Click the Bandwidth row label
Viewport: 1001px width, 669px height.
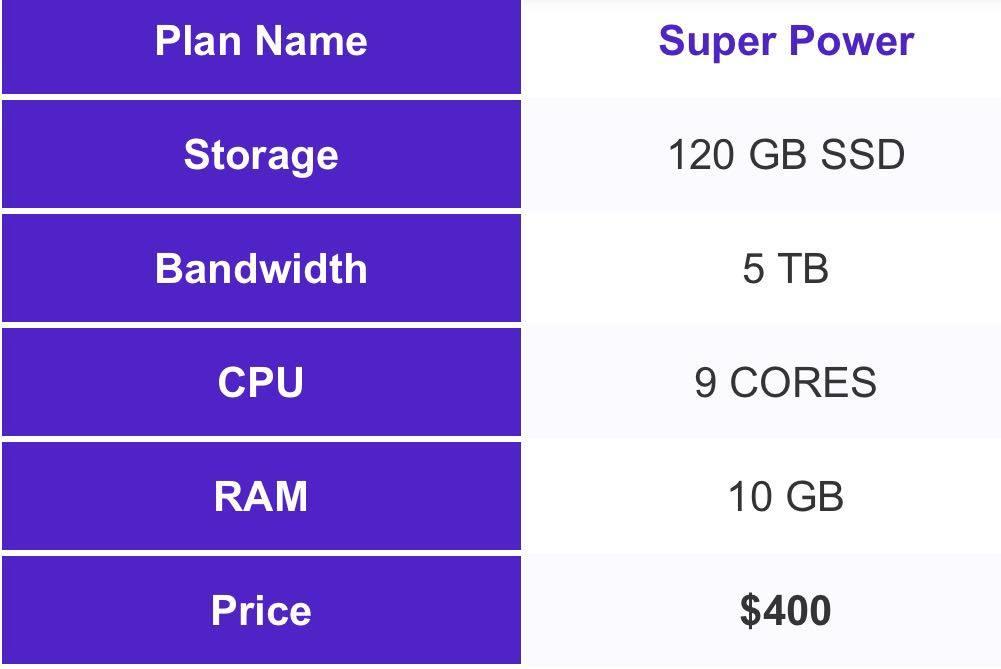coord(261,268)
